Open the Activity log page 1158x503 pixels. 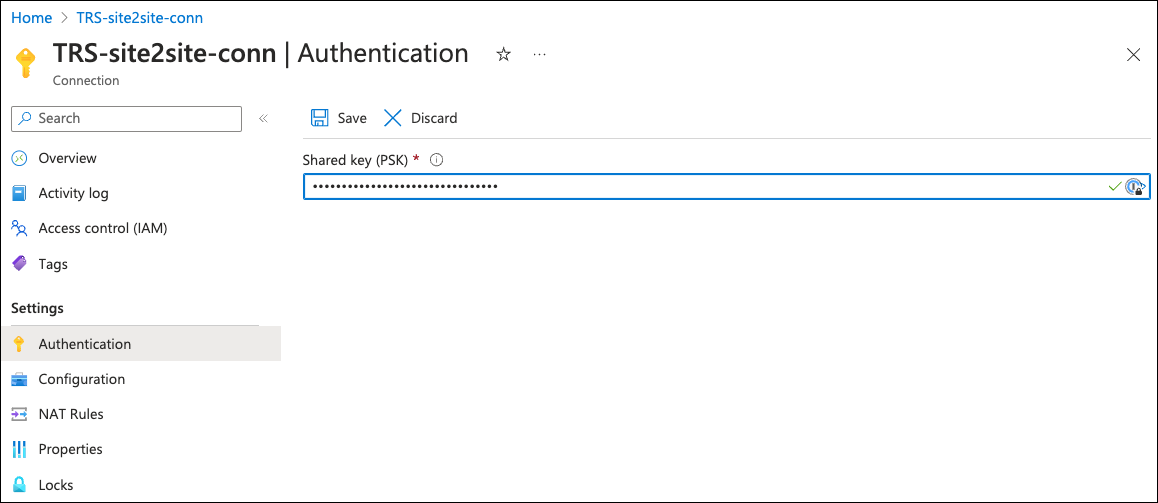point(73,193)
